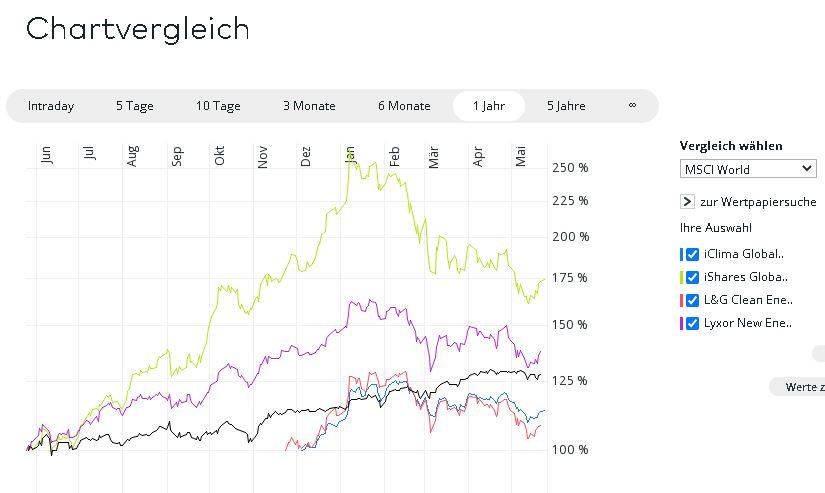This screenshot has width=825, height=493.
Task: Switch chart to 6 Monate
Action: pyautogui.click(x=404, y=106)
